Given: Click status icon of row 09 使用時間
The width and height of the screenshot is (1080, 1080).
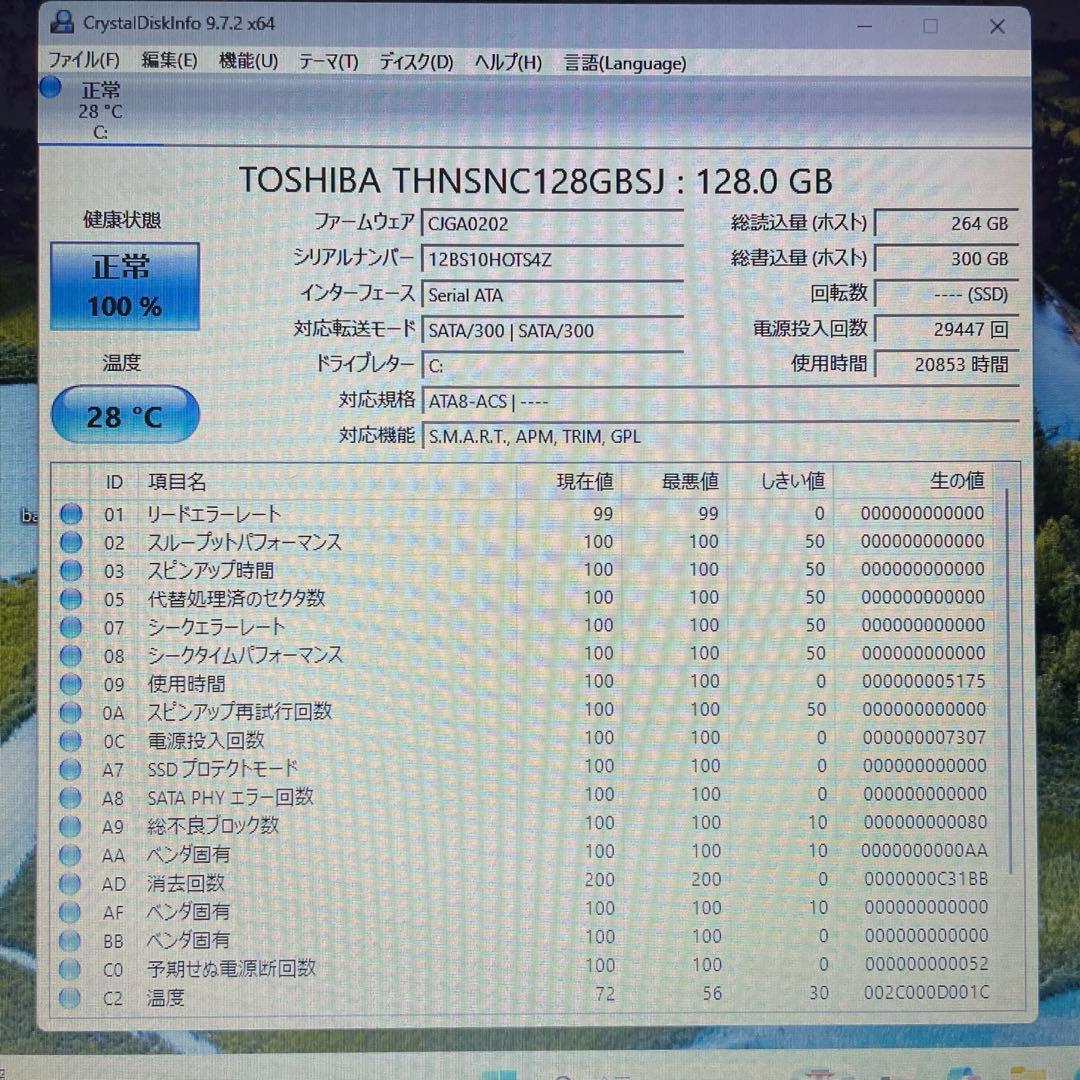Looking at the screenshot, I should coord(71,684).
